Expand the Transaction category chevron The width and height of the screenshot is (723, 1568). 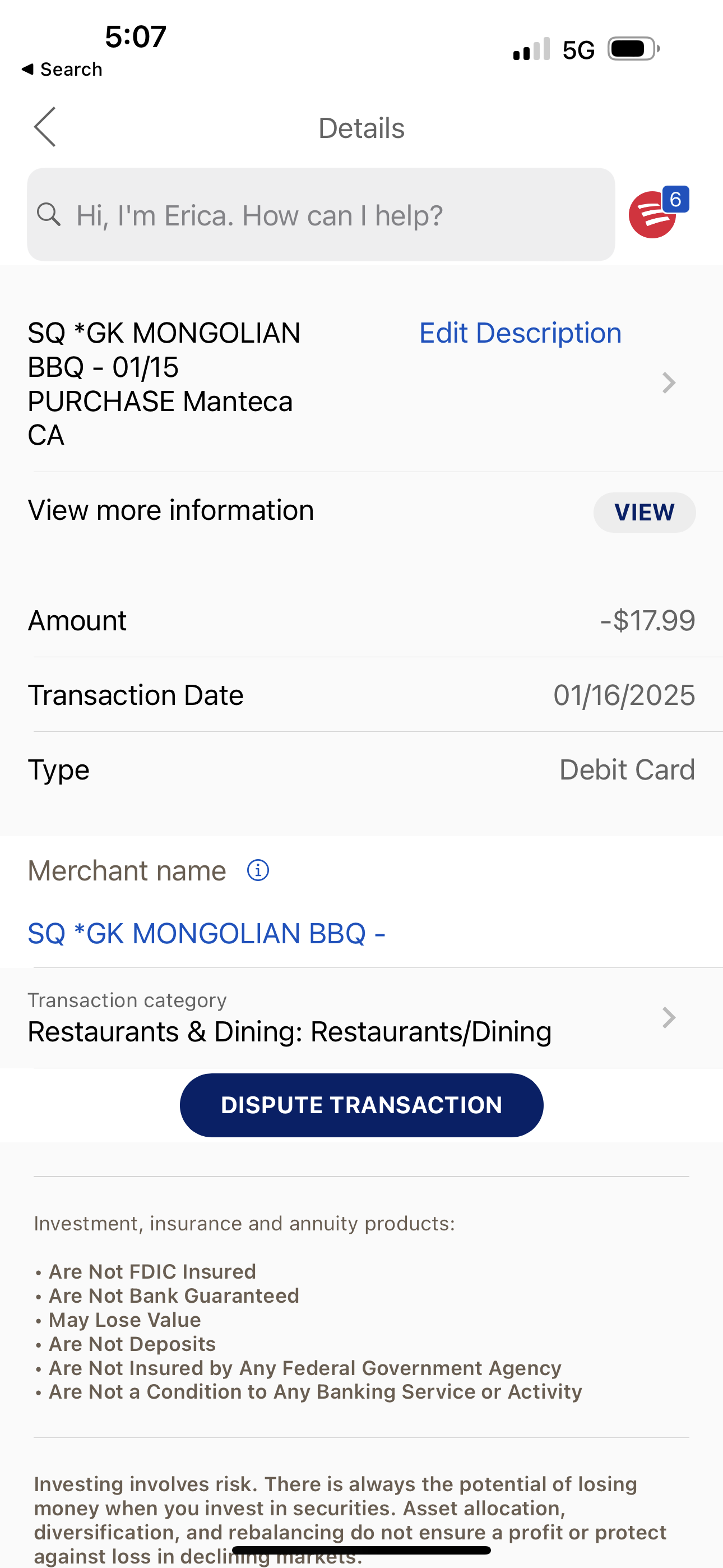(669, 1018)
